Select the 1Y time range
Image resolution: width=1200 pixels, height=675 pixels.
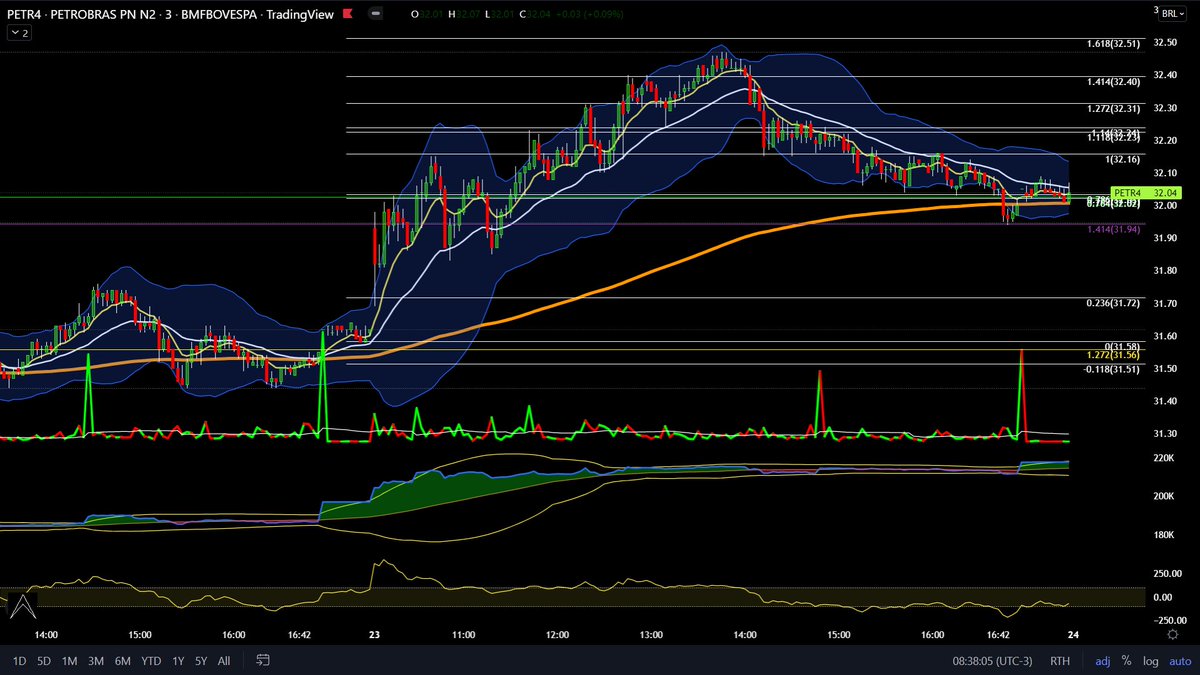coord(178,660)
